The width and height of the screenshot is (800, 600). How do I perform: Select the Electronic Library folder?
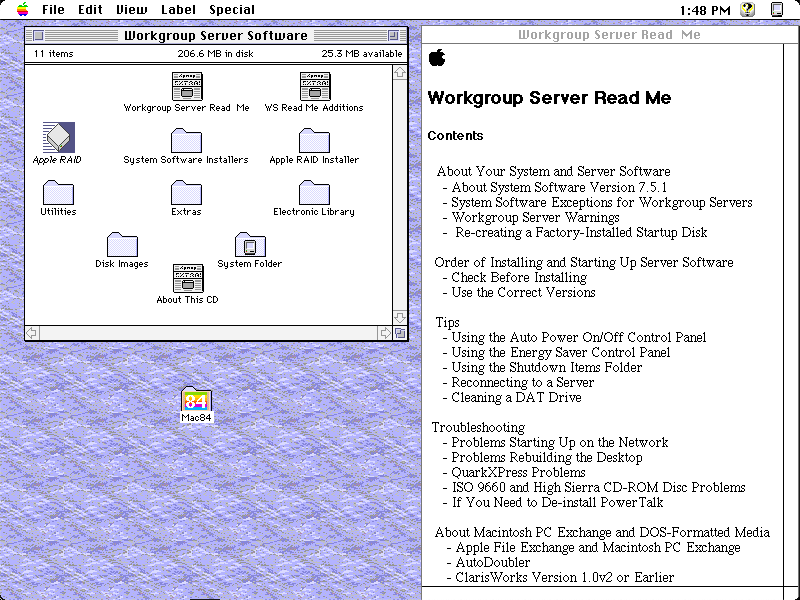pyautogui.click(x=314, y=192)
